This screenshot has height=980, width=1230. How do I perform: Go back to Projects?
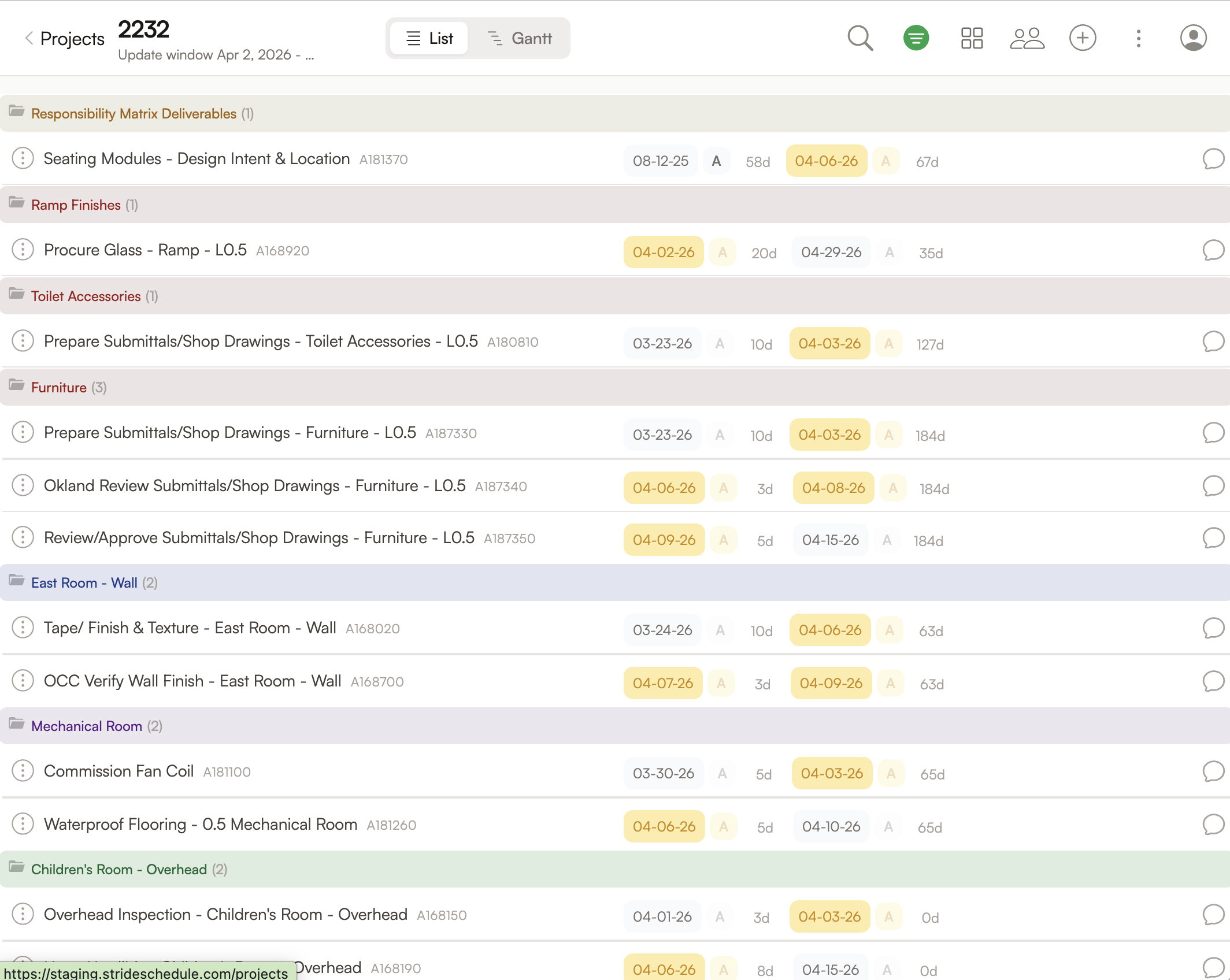[64, 39]
